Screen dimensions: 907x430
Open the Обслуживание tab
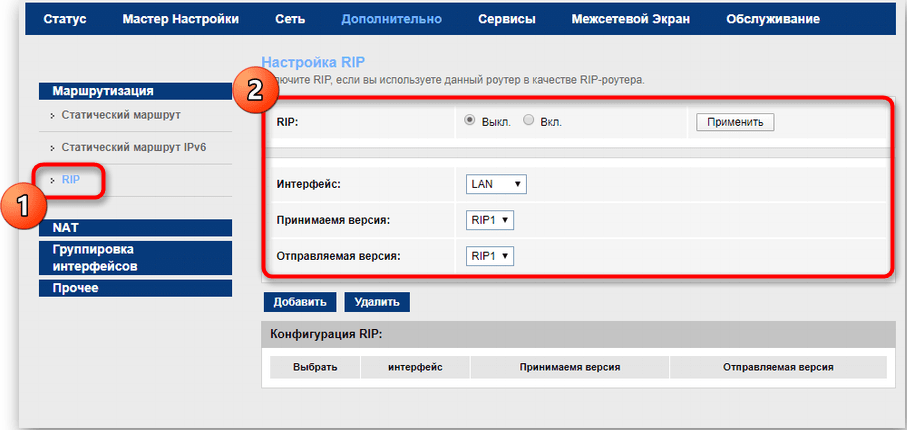coord(773,19)
